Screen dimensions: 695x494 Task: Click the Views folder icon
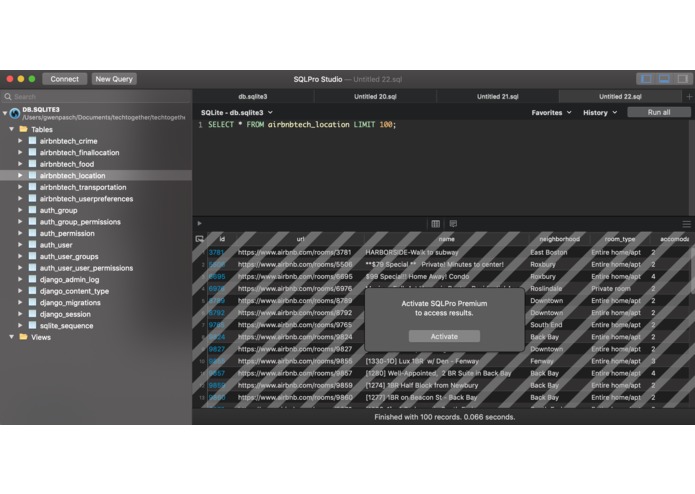(23, 337)
